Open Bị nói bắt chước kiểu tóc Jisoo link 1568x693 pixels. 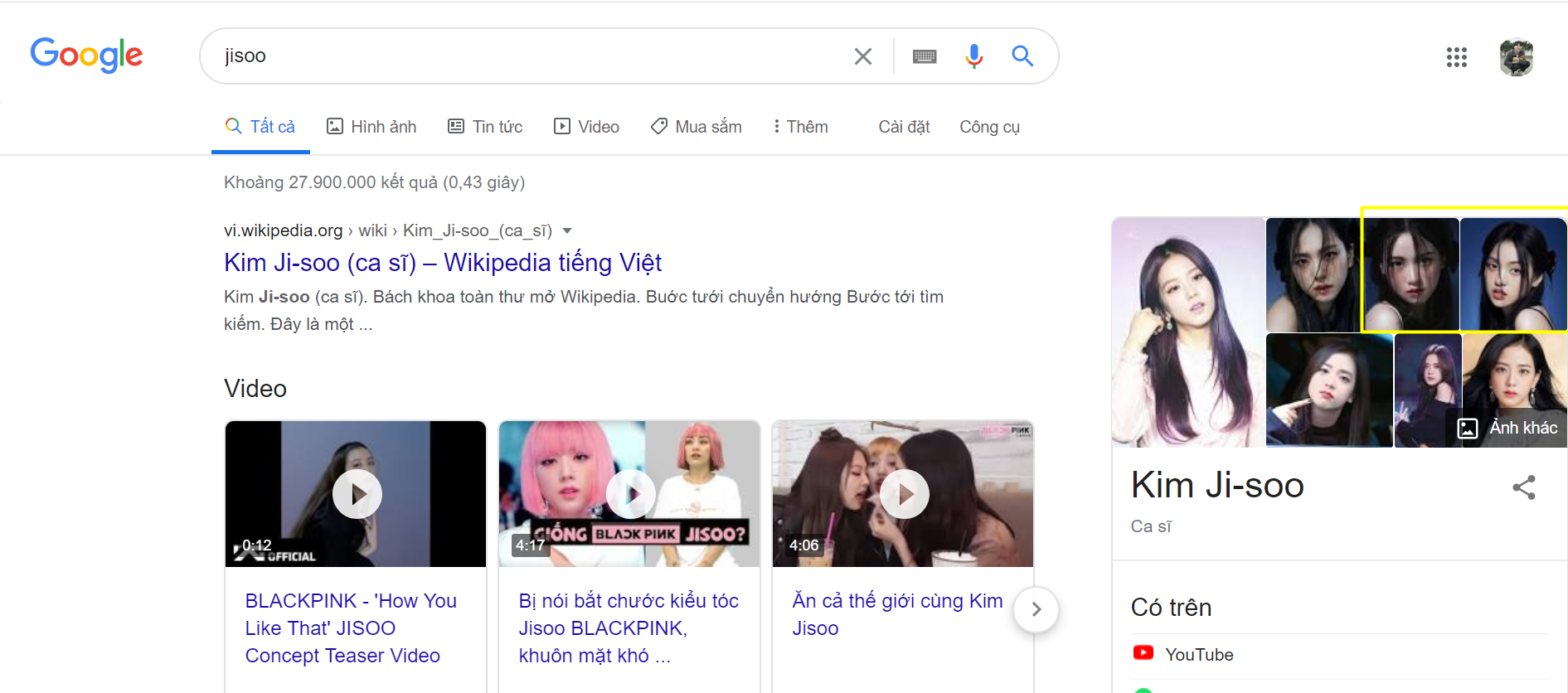629,628
